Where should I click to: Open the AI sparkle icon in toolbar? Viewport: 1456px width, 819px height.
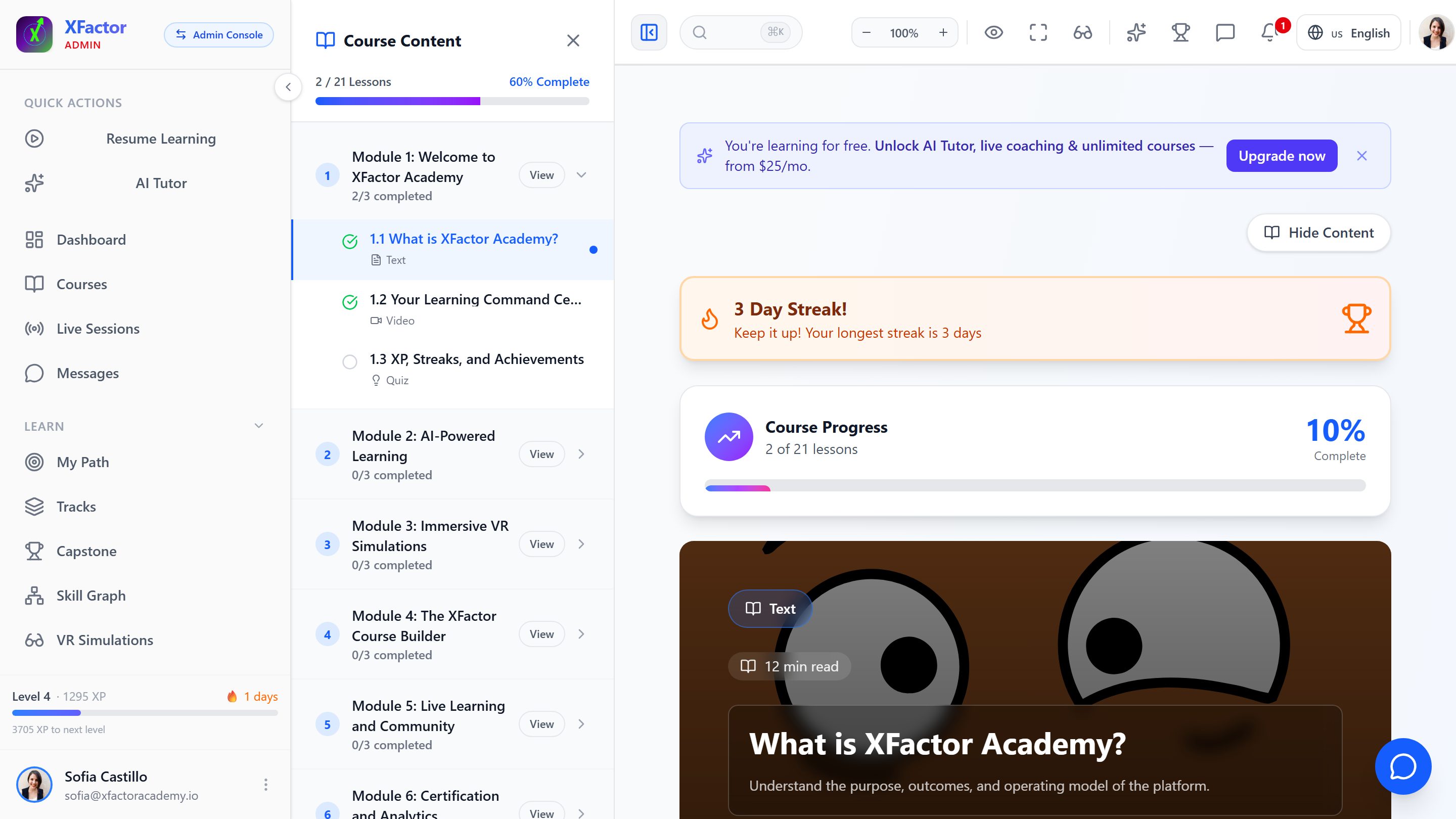pos(1136,33)
